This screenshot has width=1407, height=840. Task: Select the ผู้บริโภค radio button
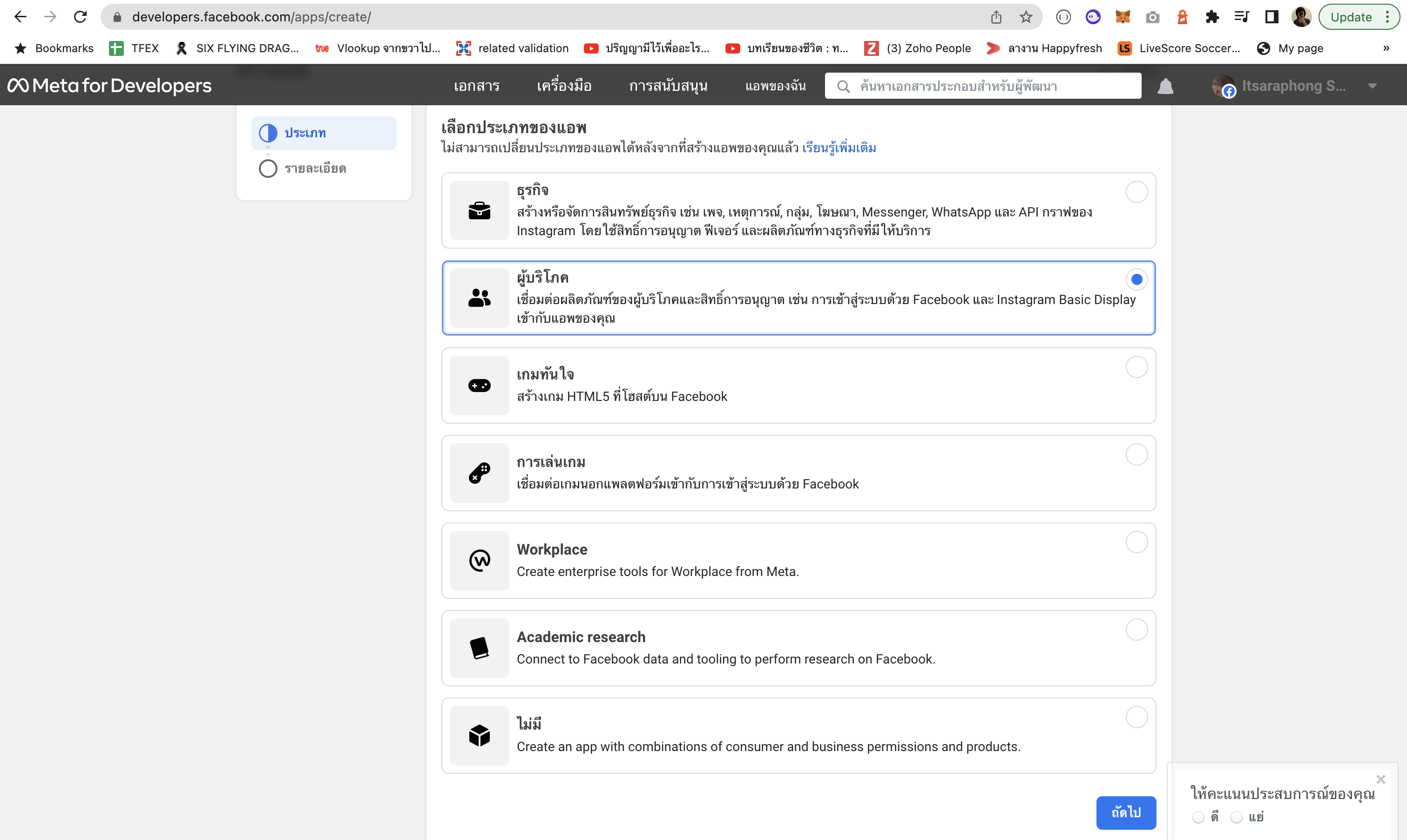[x=1136, y=279]
